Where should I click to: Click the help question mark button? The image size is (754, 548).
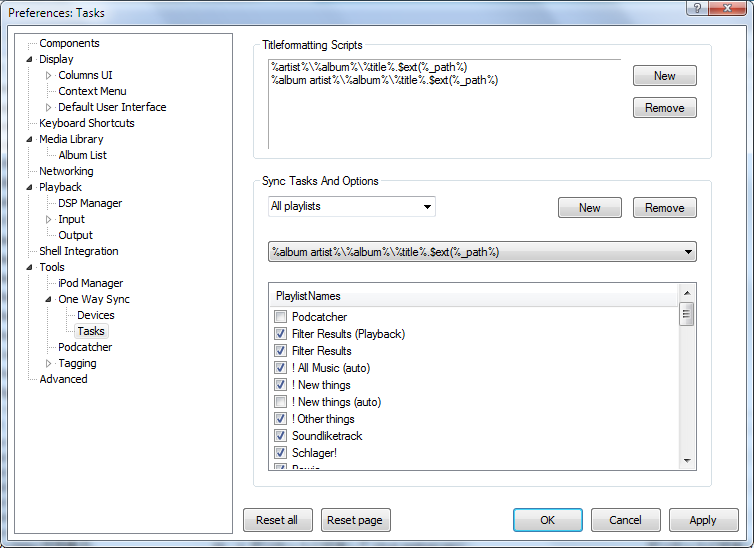[692, 10]
